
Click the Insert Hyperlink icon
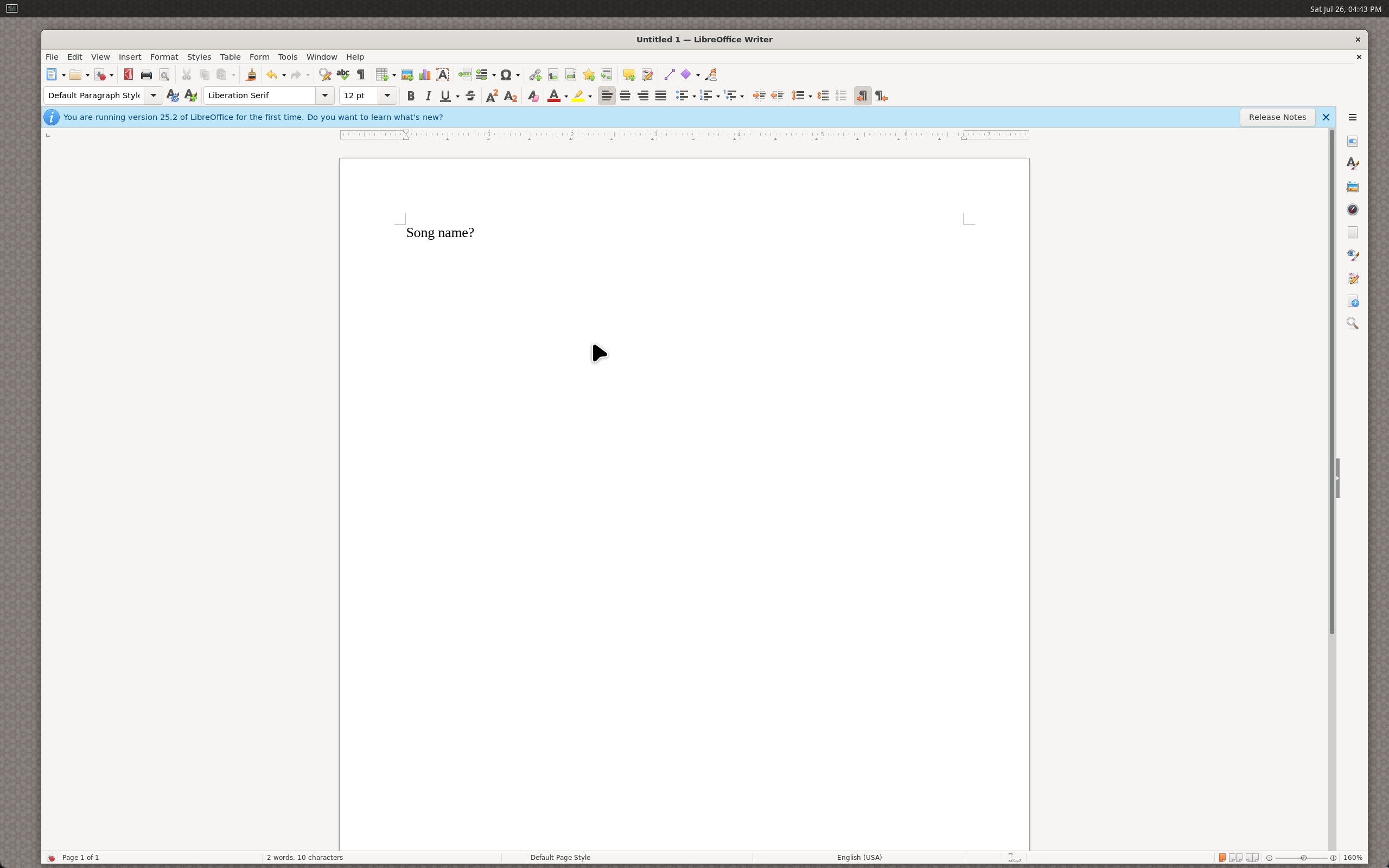535,75
